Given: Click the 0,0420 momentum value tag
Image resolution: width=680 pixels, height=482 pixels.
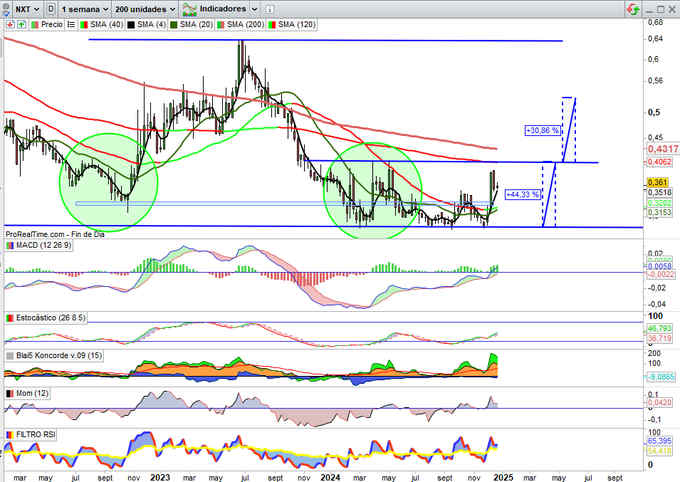Looking at the screenshot, I should tap(660, 402).
